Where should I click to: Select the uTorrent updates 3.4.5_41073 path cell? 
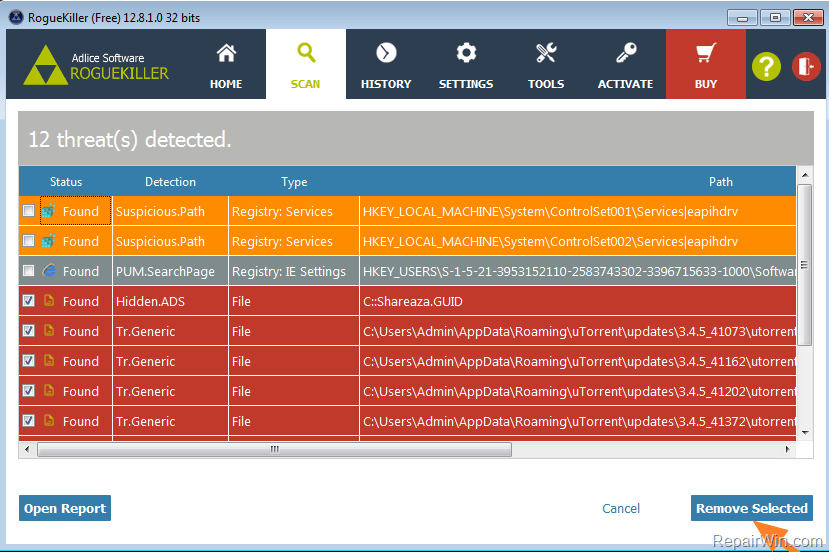tap(578, 331)
